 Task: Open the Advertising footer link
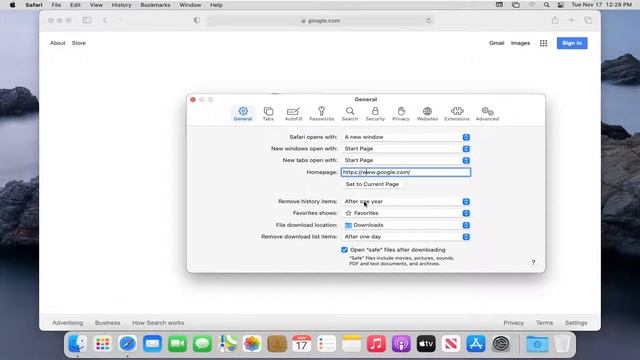67,323
